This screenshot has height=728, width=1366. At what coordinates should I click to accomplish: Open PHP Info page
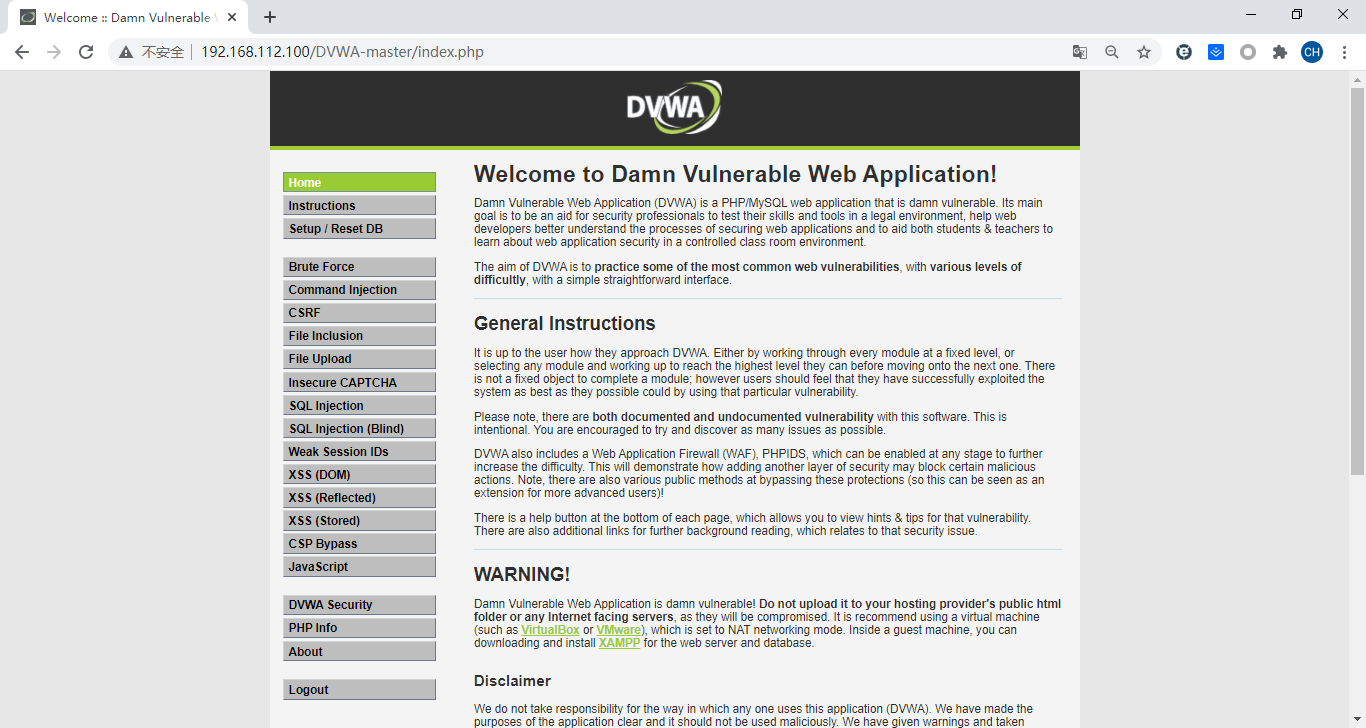click(x=360, y=628)
